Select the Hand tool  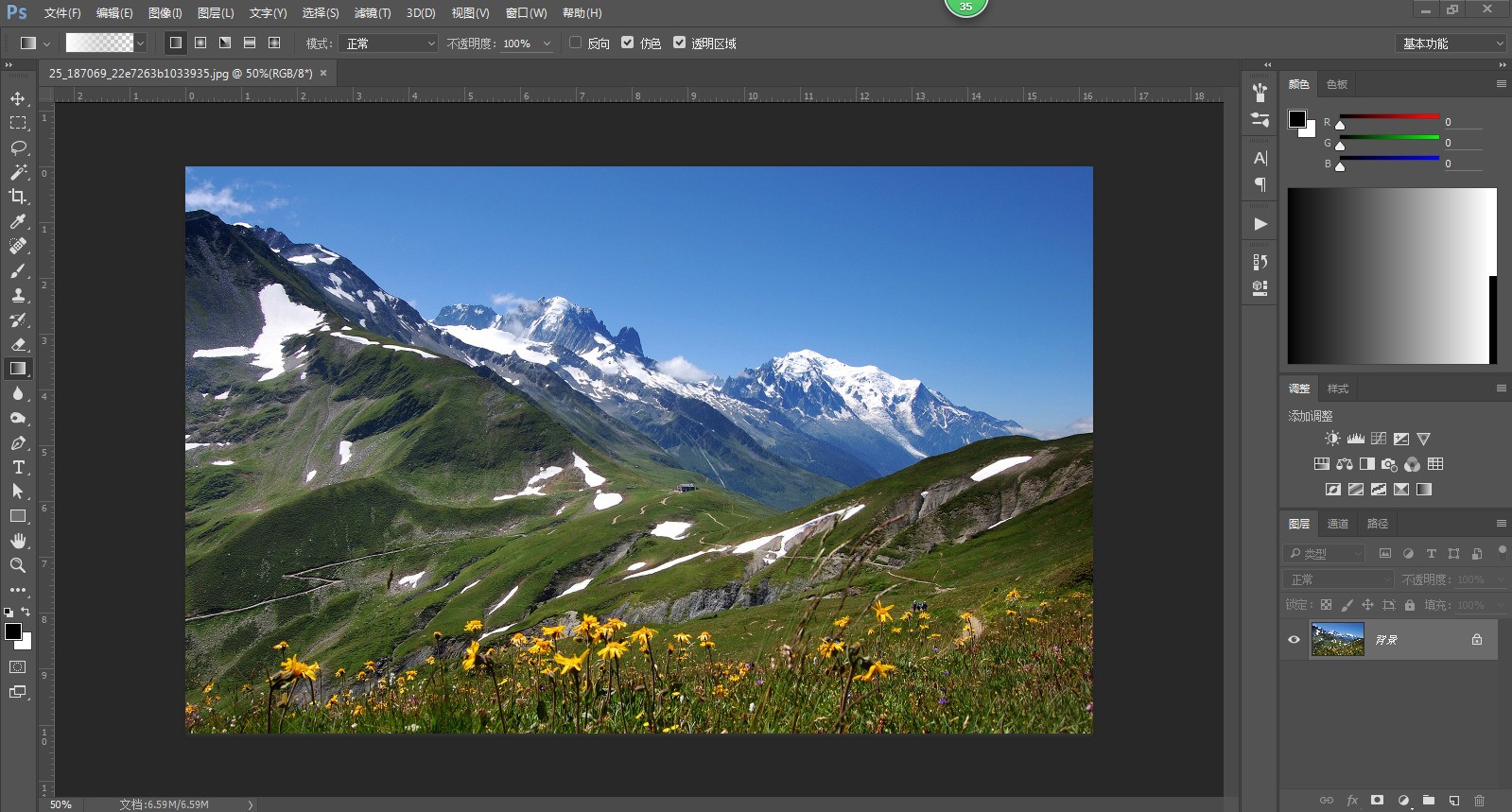pos(18,541)
